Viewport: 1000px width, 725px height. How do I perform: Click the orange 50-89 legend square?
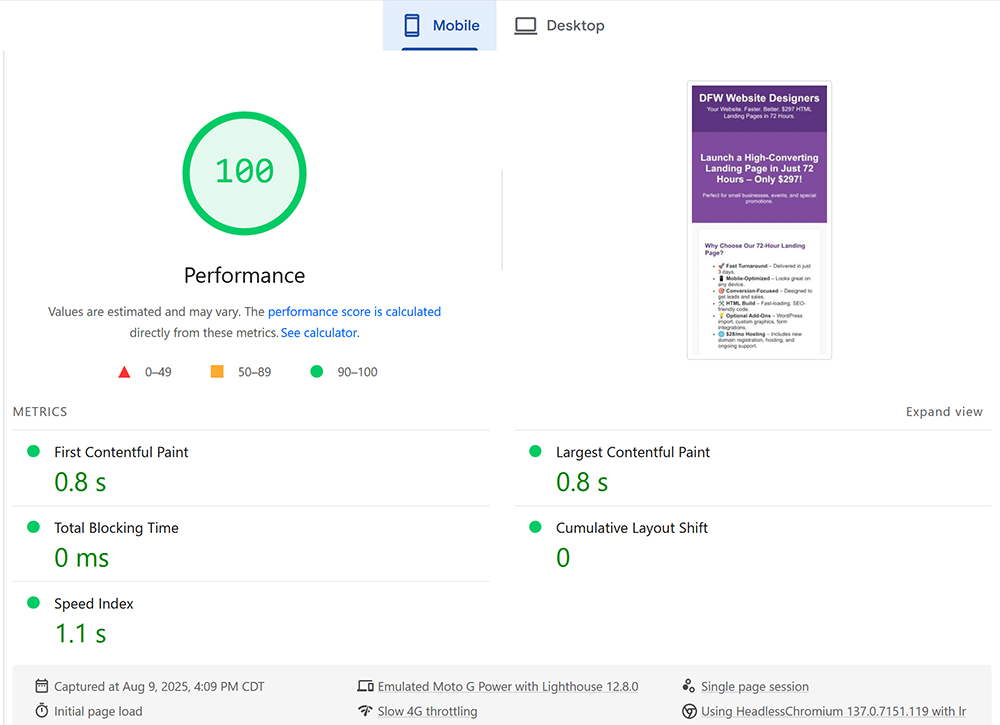217,371
